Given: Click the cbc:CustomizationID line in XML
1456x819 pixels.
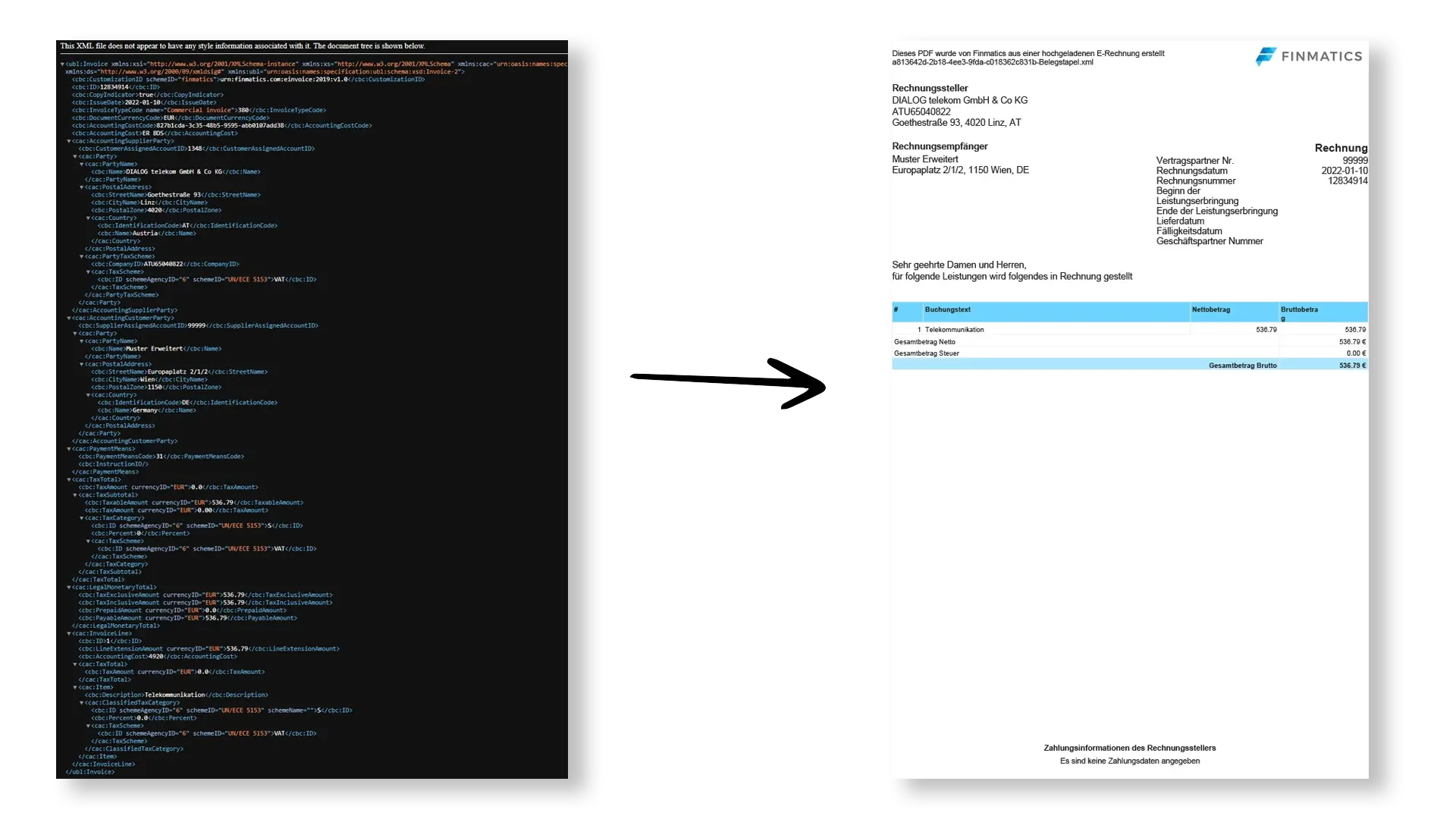Looking at the screenshot, I should click(248, 80).
